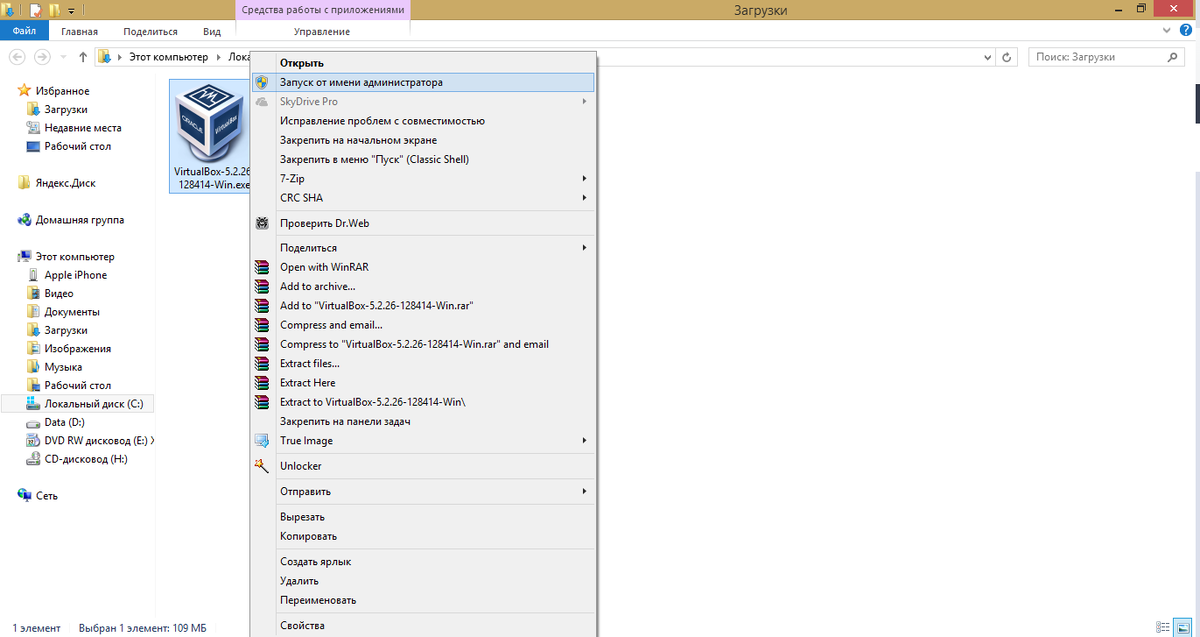Switch to the Поделиться ribbon tab
The image size is (1200, 637).
click(150, 32)
